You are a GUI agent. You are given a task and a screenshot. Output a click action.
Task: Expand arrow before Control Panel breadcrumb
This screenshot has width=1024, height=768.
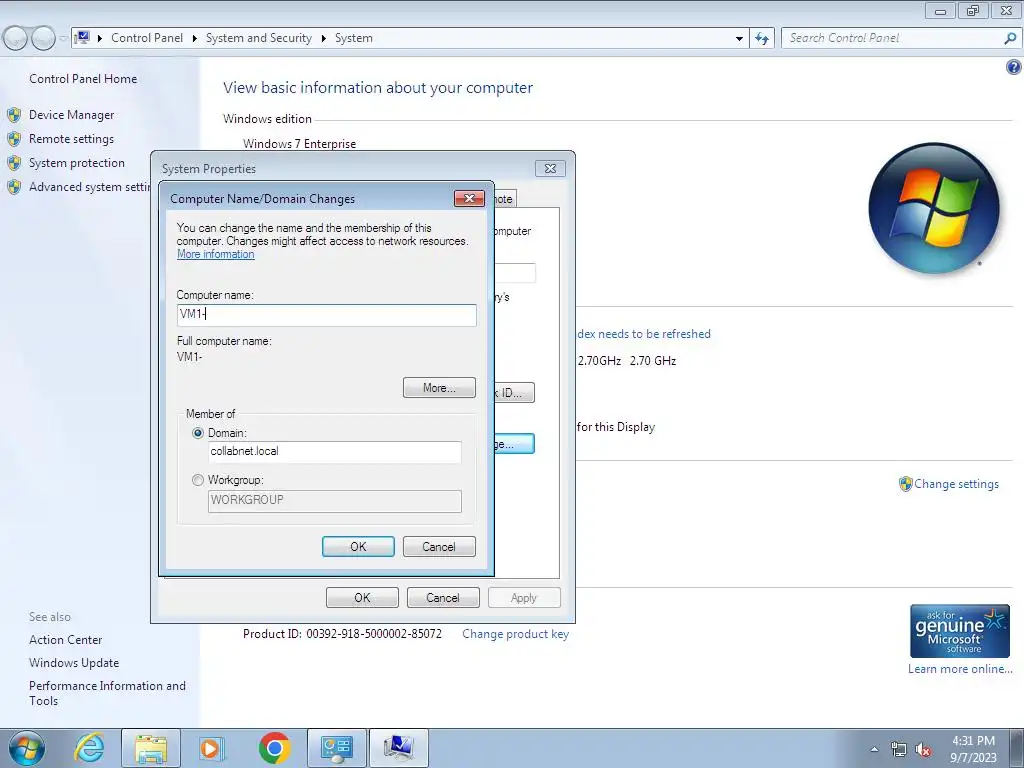[100, 39]
